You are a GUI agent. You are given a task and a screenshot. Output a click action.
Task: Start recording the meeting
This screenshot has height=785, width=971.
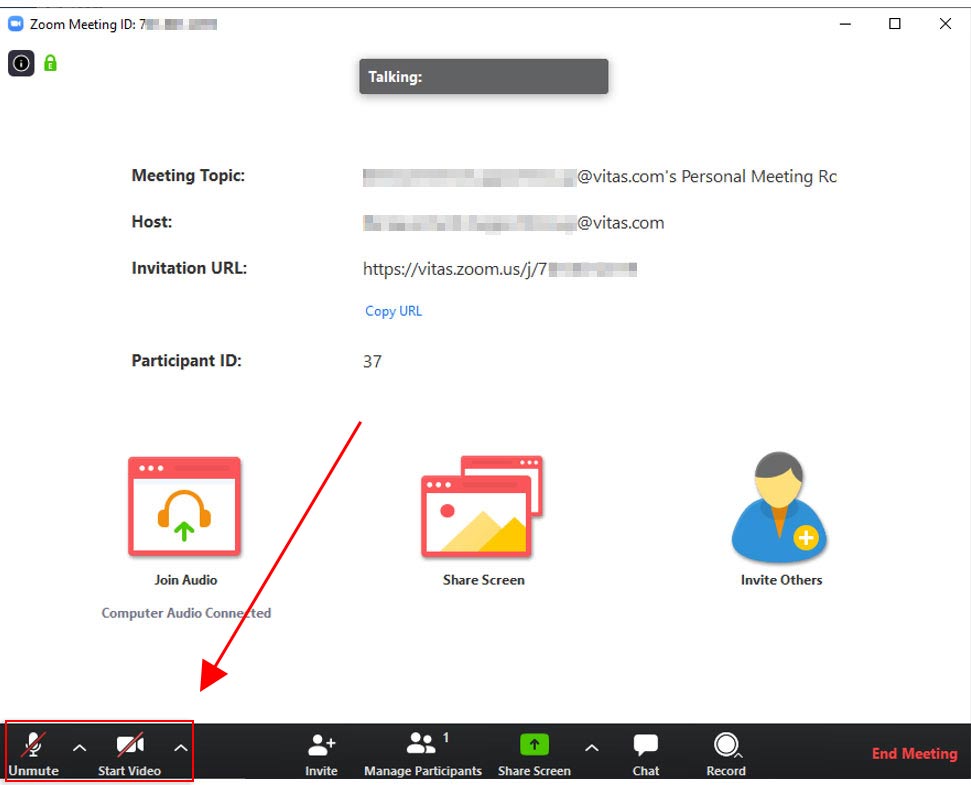(726, 750)
